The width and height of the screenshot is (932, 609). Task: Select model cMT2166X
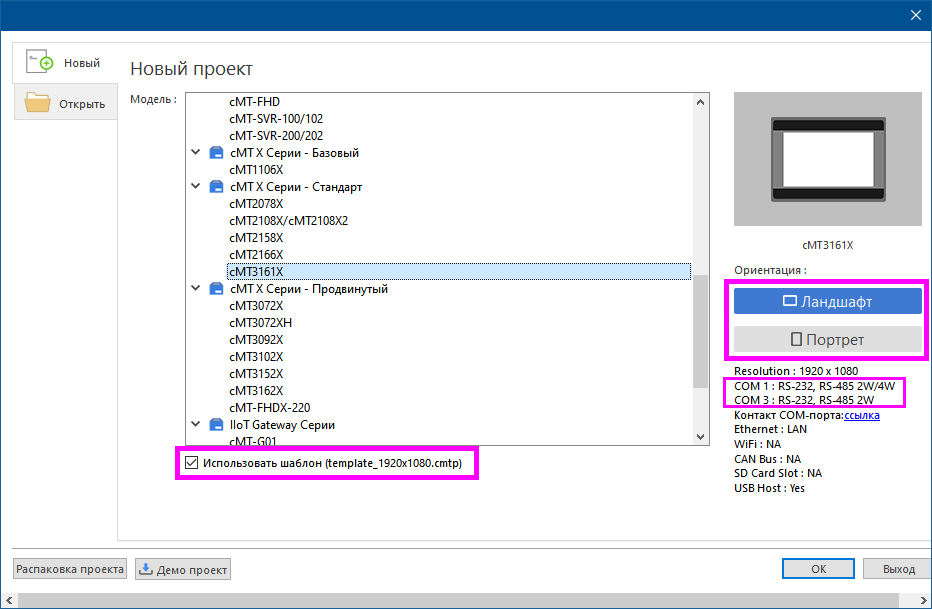(256, 255)
